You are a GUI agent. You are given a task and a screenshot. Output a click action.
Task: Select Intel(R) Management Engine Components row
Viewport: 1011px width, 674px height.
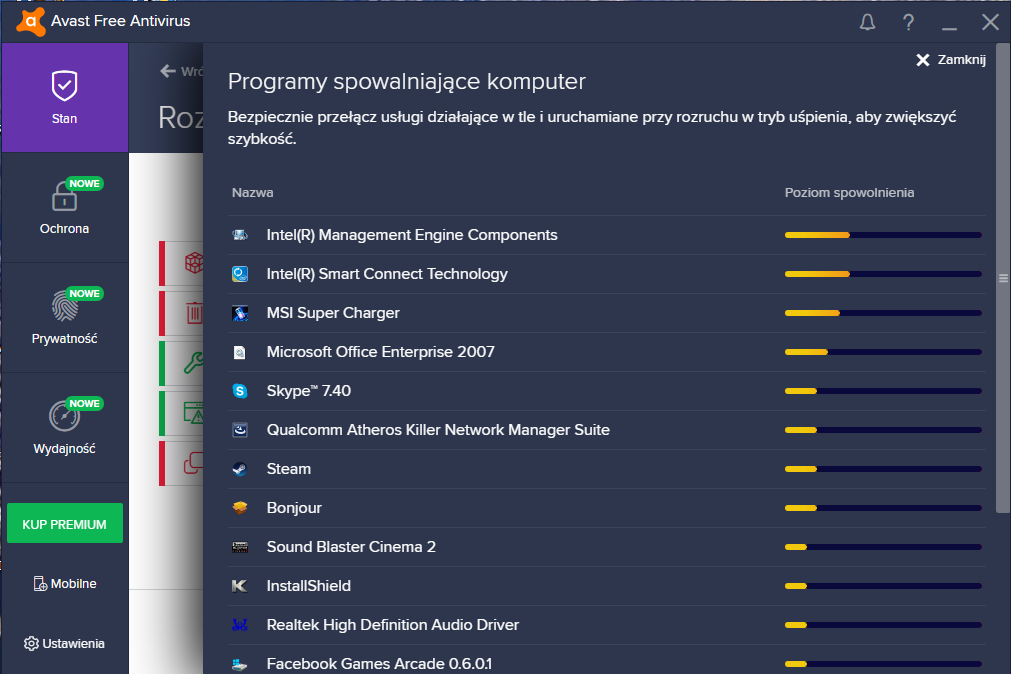[607, 235]
